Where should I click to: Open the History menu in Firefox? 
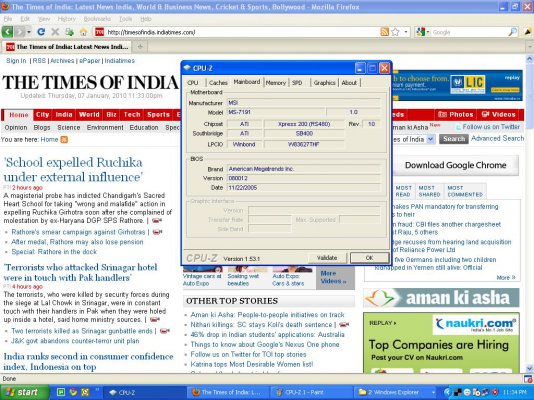(x=66, y=19)
